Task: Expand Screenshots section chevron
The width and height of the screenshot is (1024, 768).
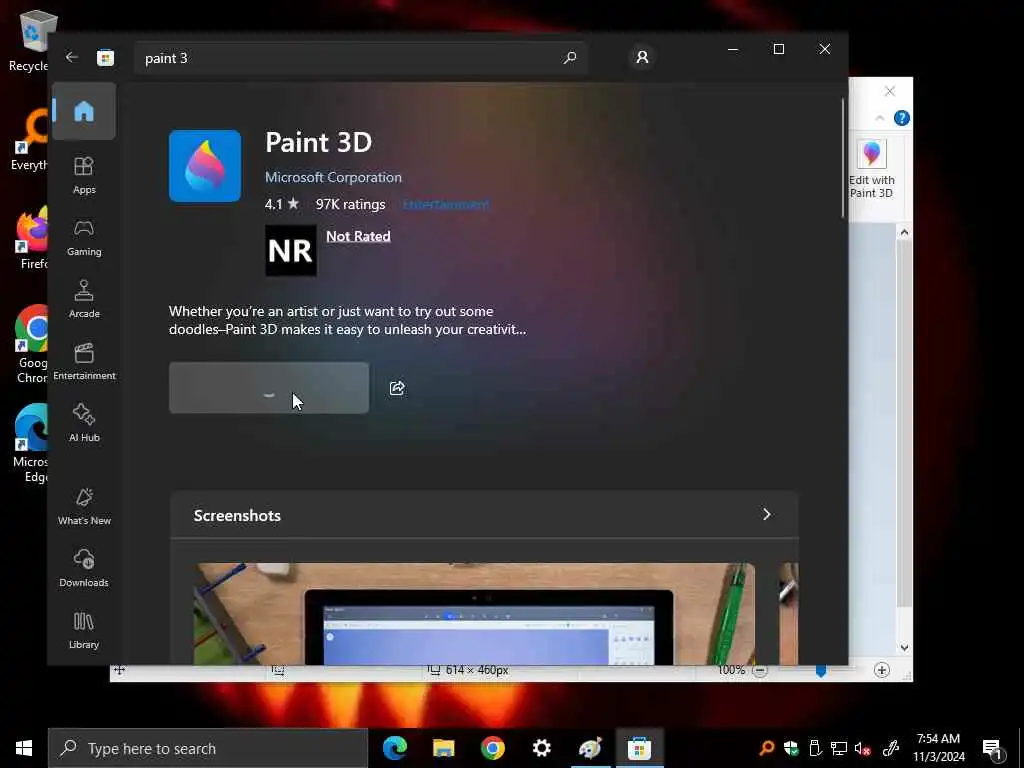Action: click(x=767, y=515)
